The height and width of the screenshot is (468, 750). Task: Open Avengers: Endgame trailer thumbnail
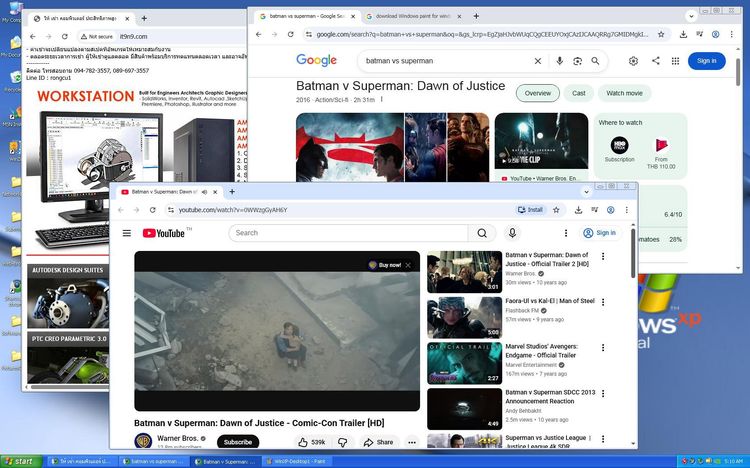(x=464, y=363)
